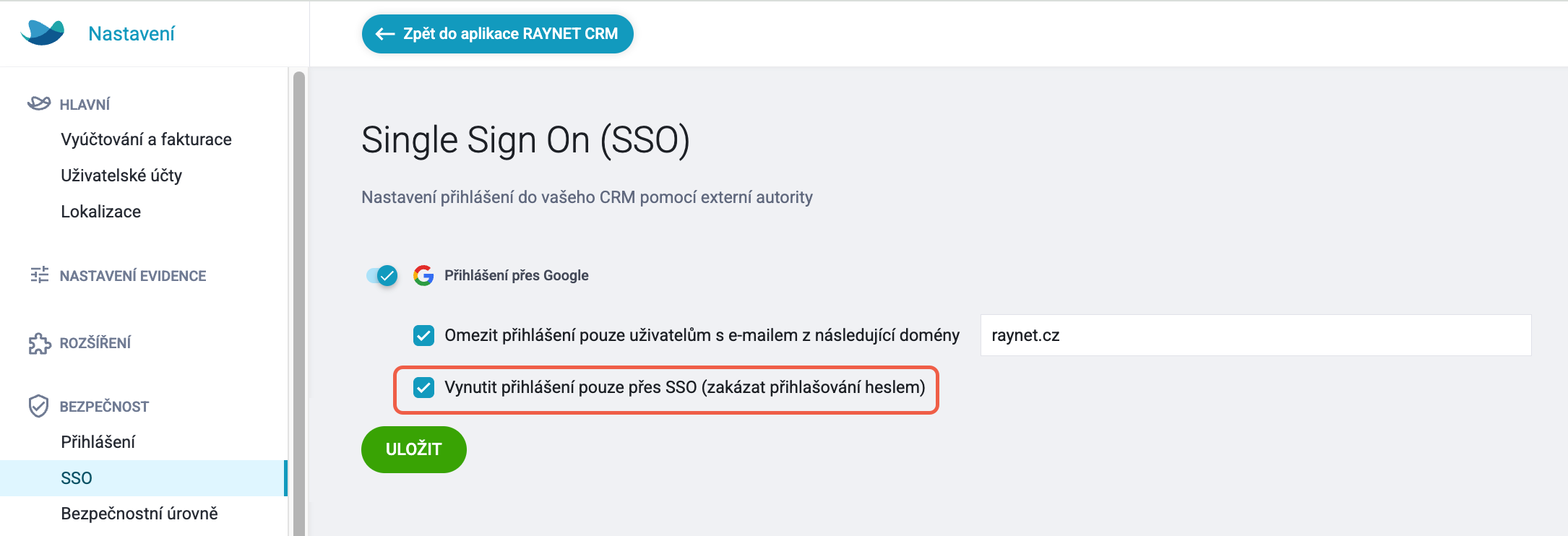Click the RAYNET logo icon
This screenshot has width=1568, height=536.
[43, 33]
